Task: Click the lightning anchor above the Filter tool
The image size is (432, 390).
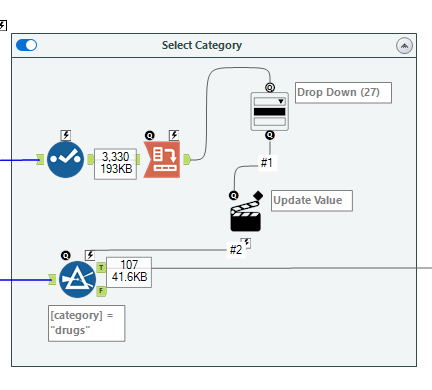Action: coord(90,255)
